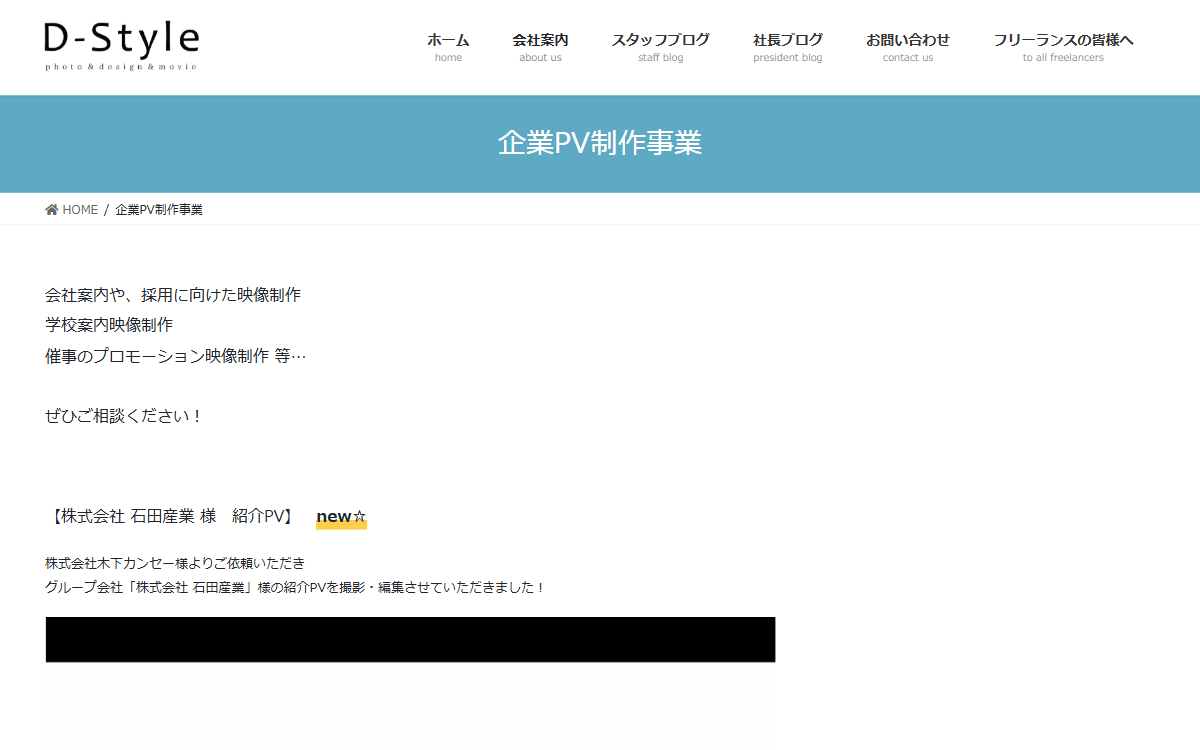Click the house icon in the breadcrumb

tap(52, 210)
